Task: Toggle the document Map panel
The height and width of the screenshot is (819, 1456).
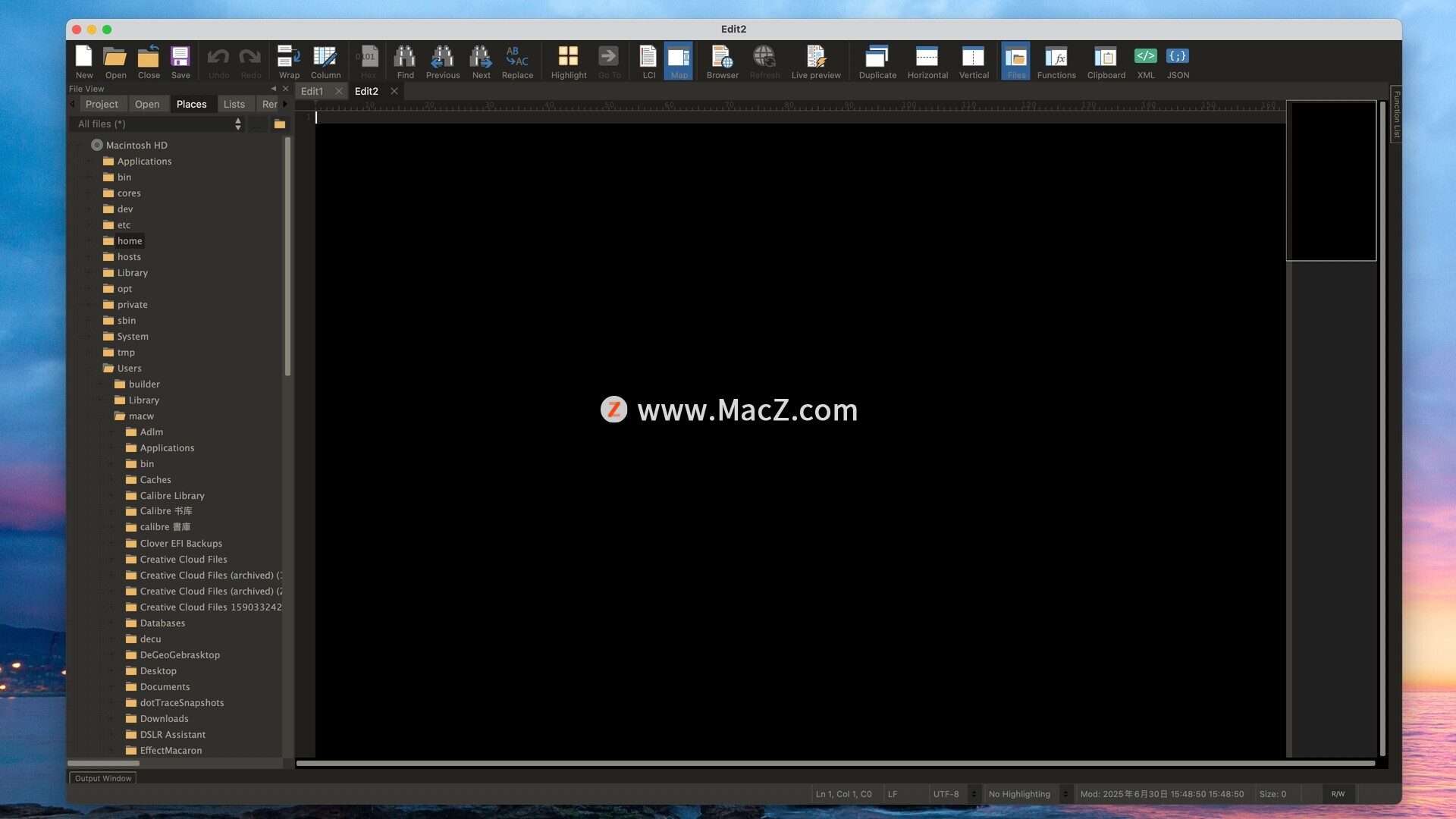Action: point(679,61)
